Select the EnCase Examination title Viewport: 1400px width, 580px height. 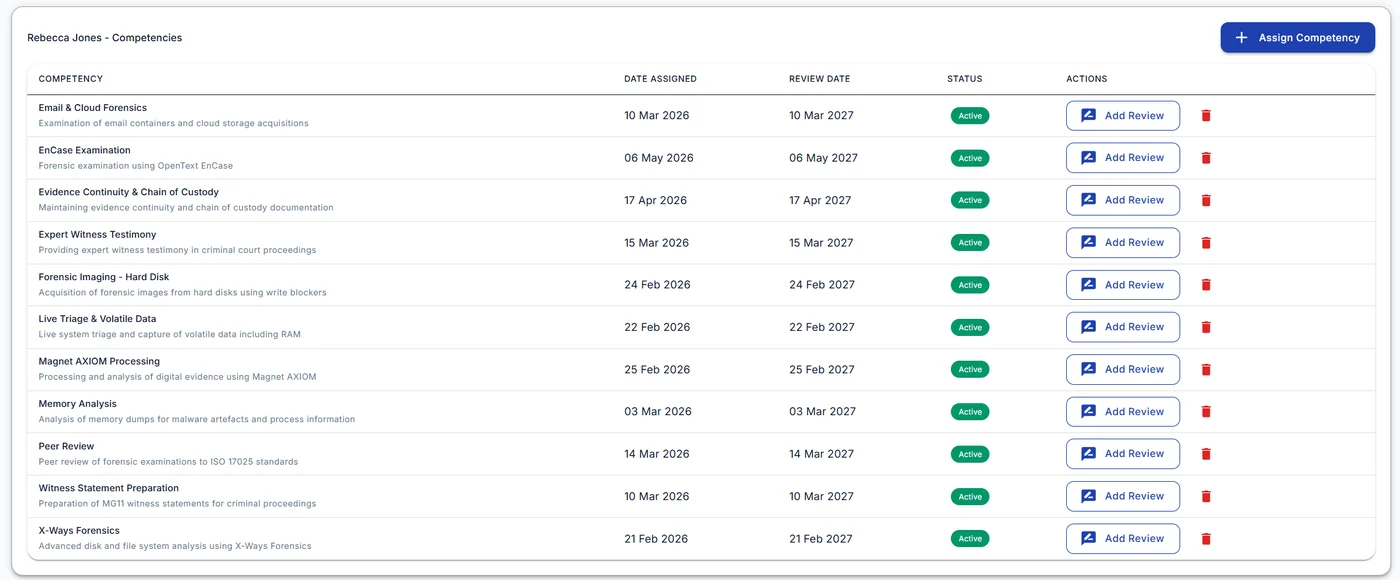pos(84,150)
